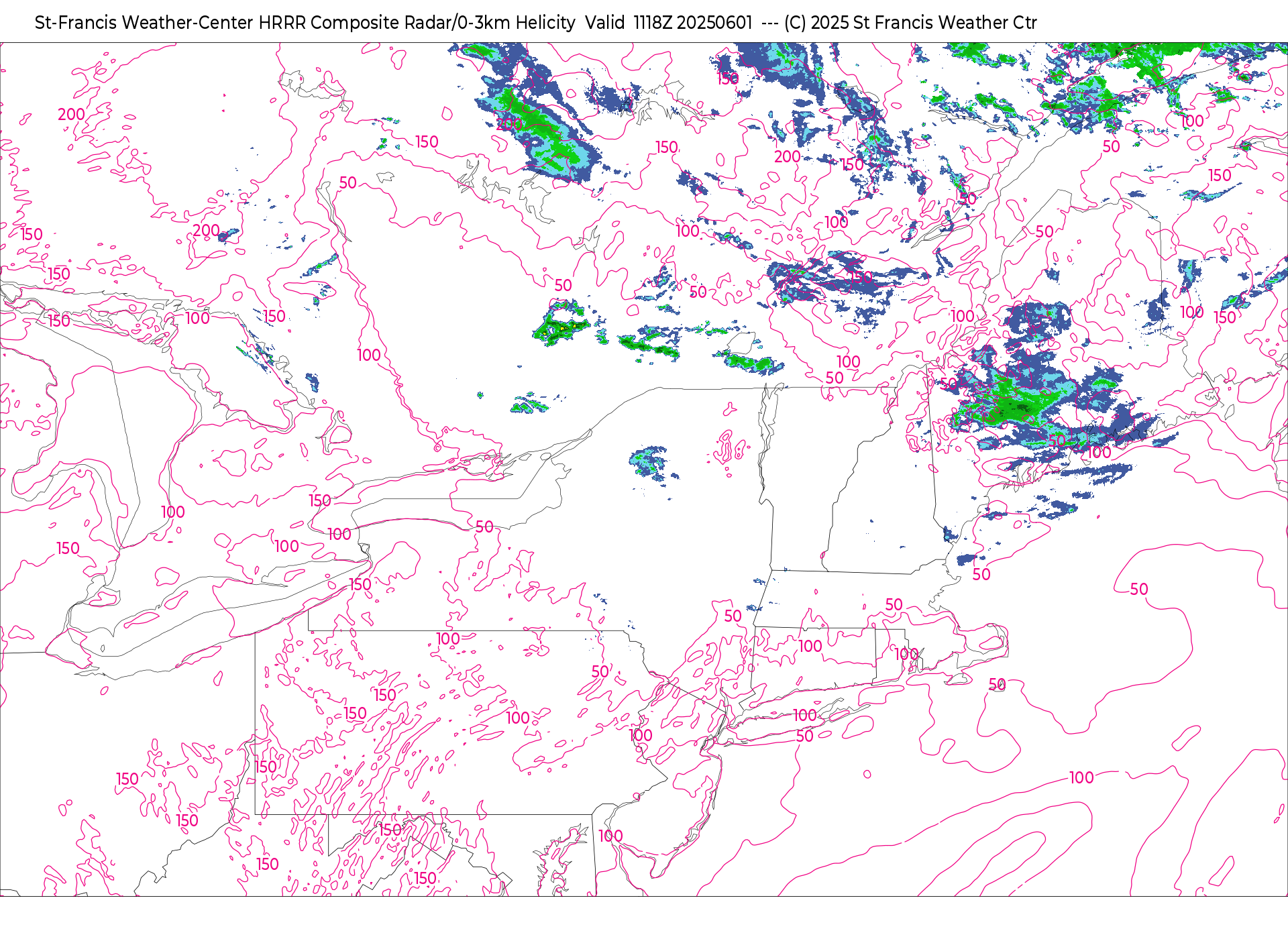Click the "Valid 1118Z 20250601" timestamp text
The height and width of the screenshot is (939, 1288).
point(668,23)
